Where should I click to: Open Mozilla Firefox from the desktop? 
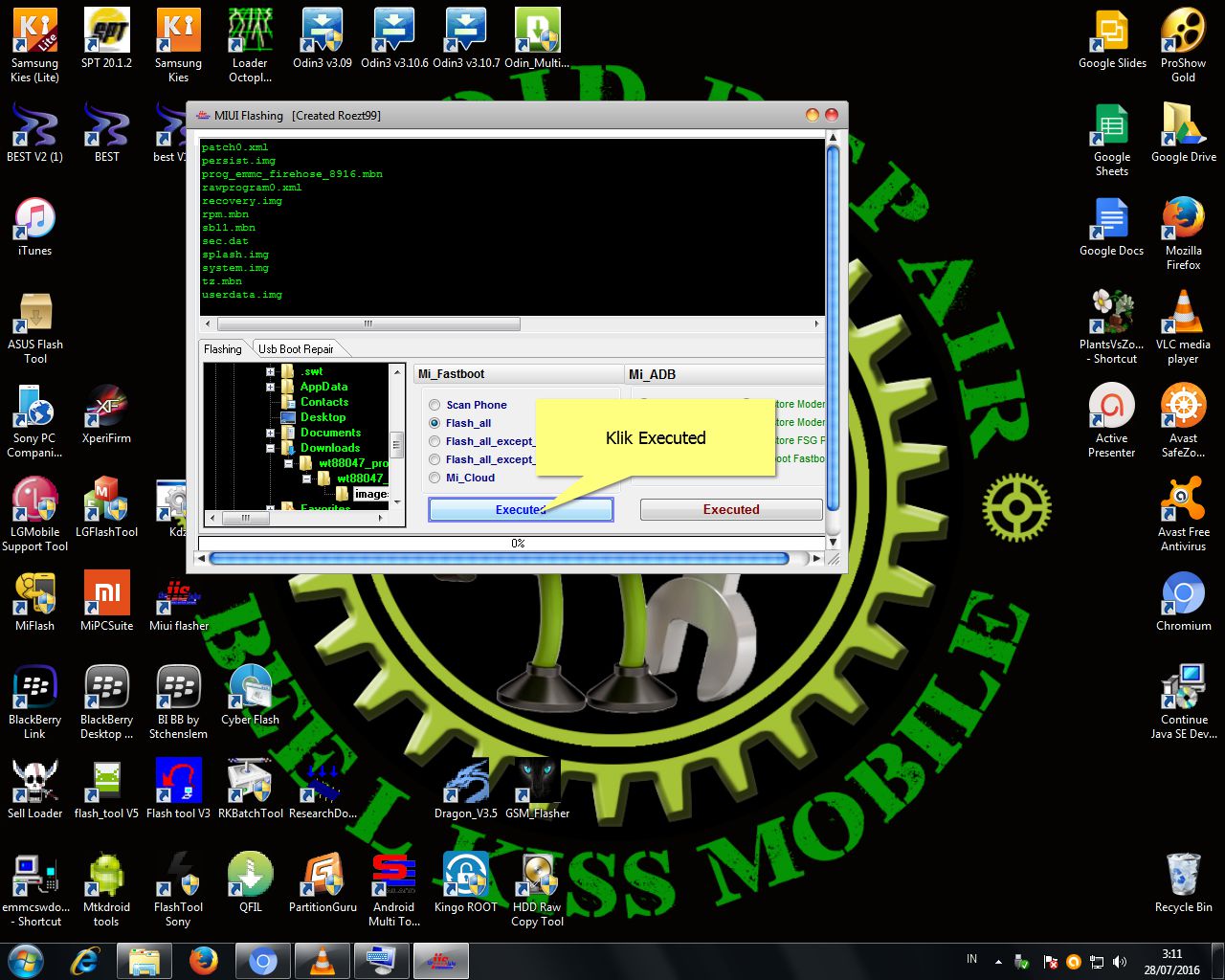point(1183,234)
